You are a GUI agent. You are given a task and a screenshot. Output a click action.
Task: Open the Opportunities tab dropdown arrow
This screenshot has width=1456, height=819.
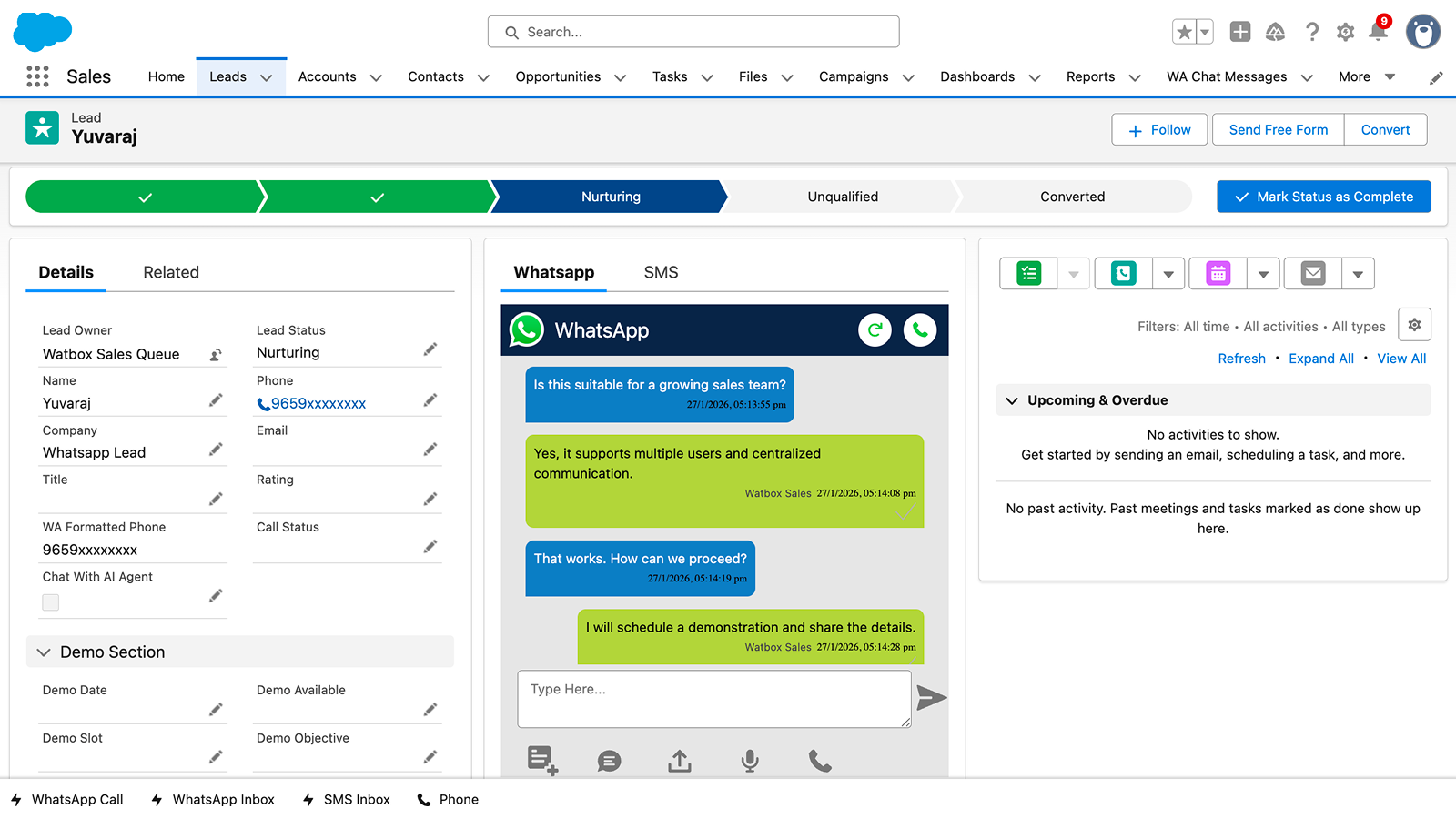coord(621,78)
